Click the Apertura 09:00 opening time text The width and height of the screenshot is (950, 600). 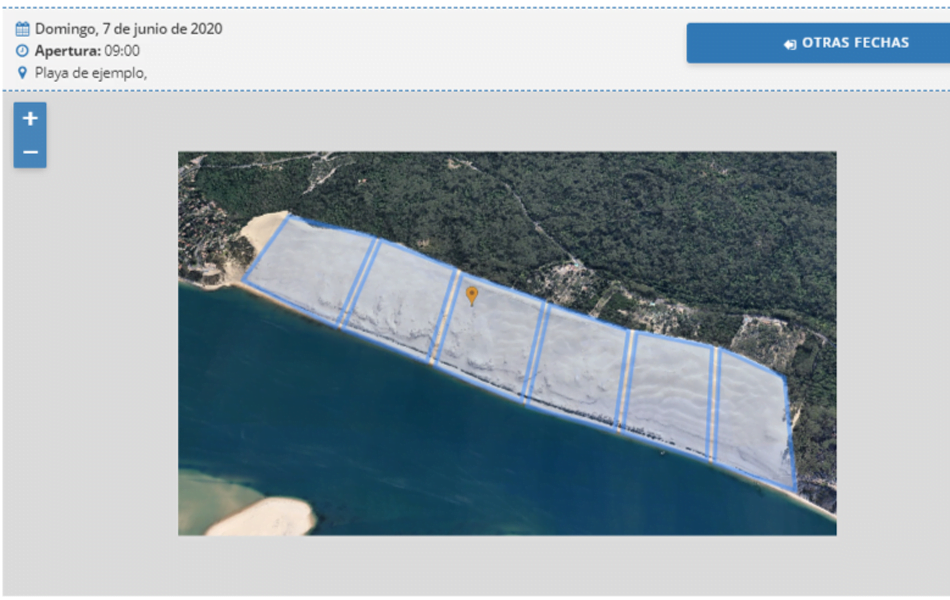[x=87, y=51]
